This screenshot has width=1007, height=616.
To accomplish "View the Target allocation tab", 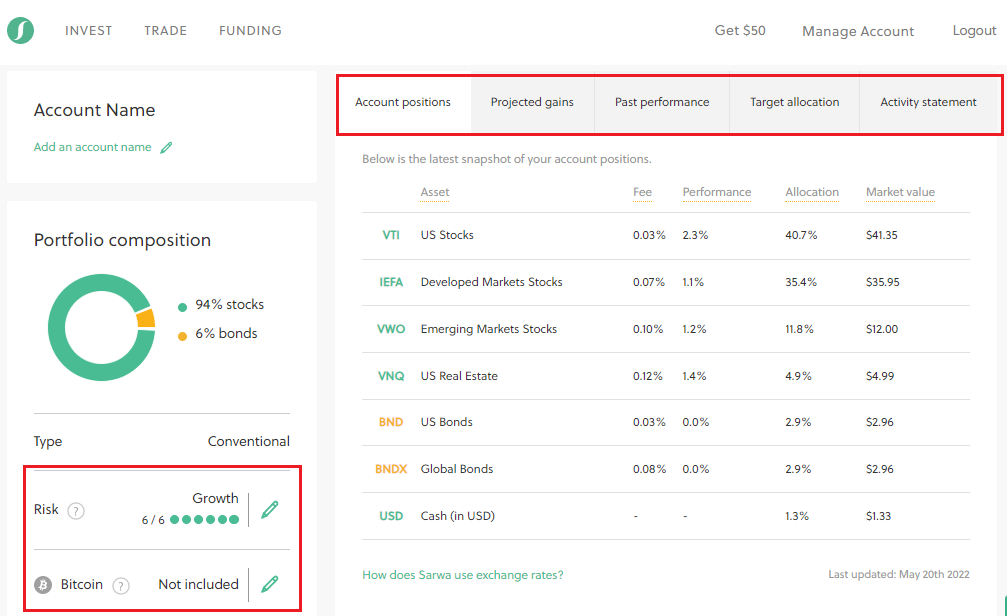I will pyautogui.click(x=793, y=102).
